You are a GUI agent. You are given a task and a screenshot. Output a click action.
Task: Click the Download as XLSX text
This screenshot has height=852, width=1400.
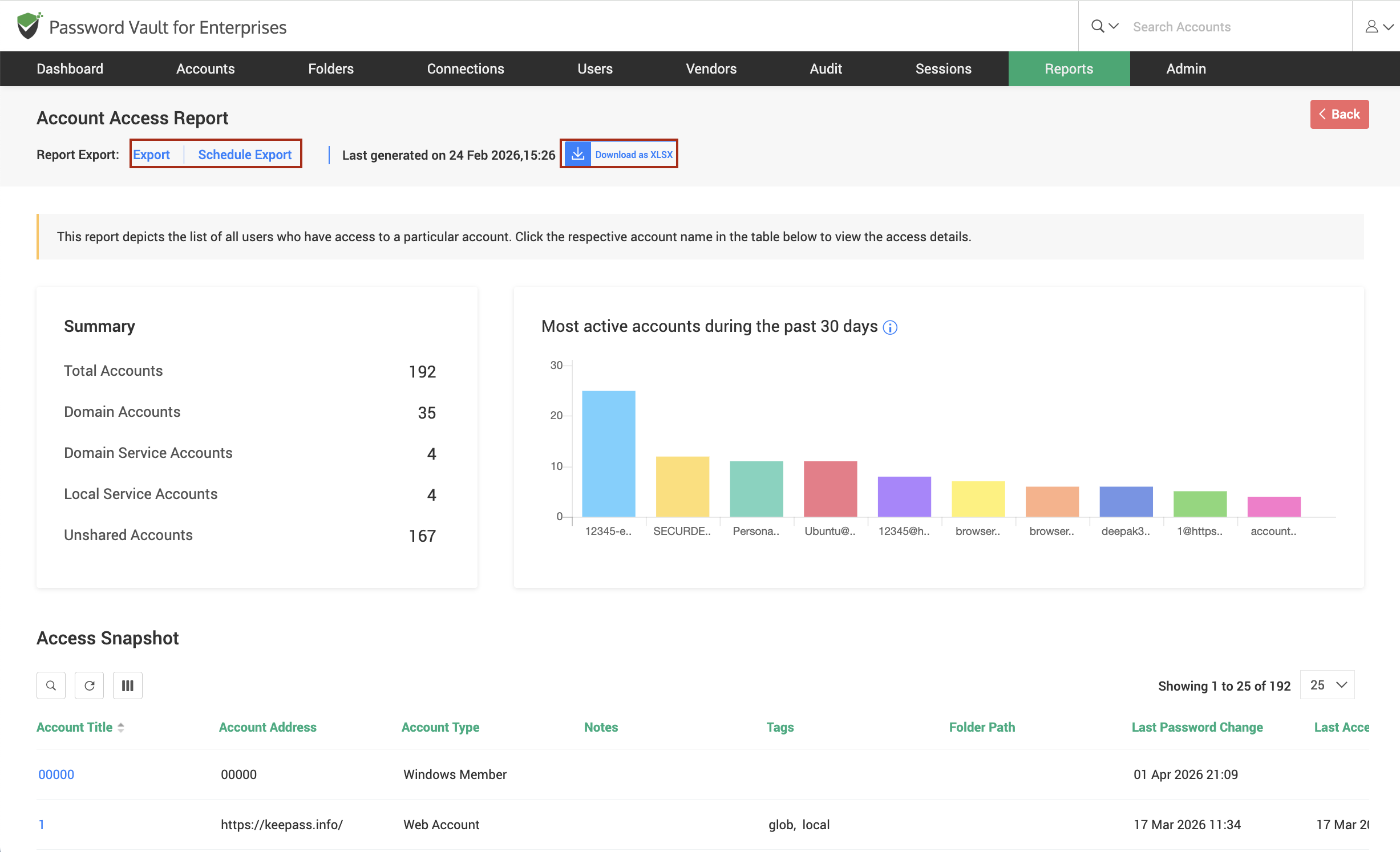click(x=634, y=155)
